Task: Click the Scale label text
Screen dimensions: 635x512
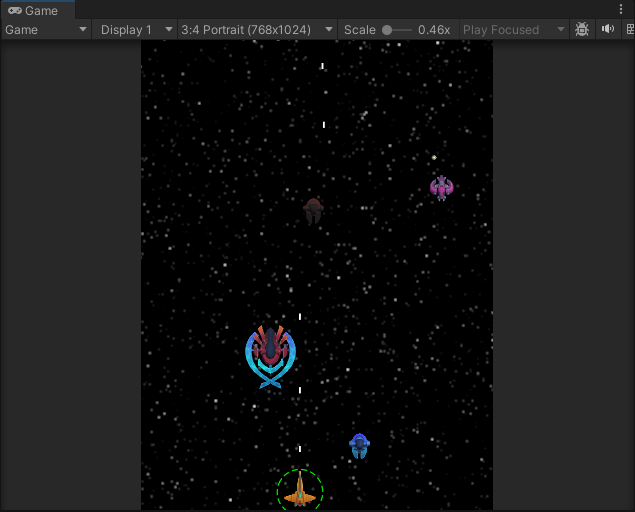Action: [359, 30]
